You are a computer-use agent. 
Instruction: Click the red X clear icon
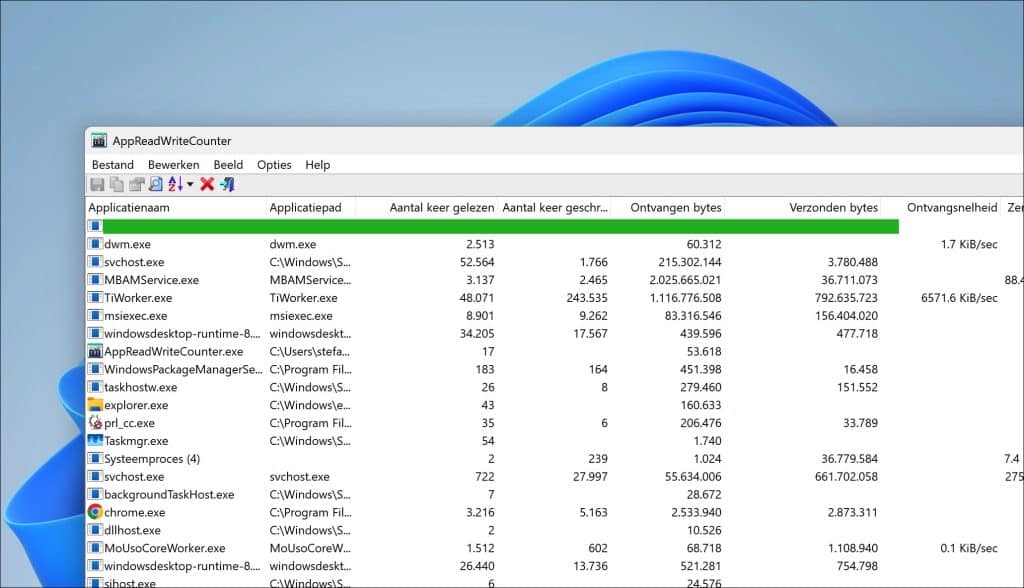pos(207,185)
